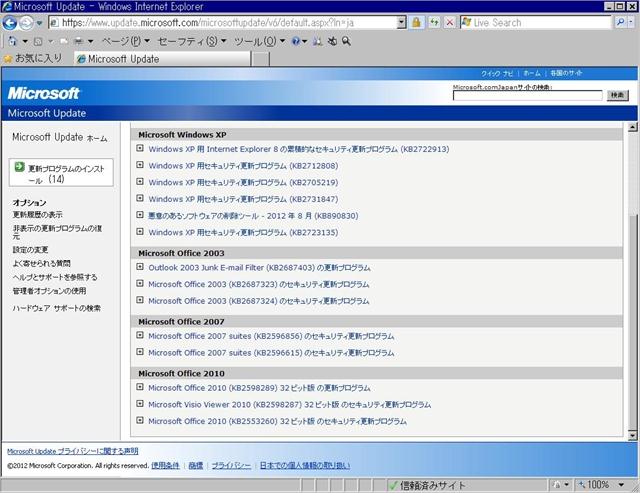Click the icon right of the Help dropdown
640x493 pixels.
click(317, 41)
